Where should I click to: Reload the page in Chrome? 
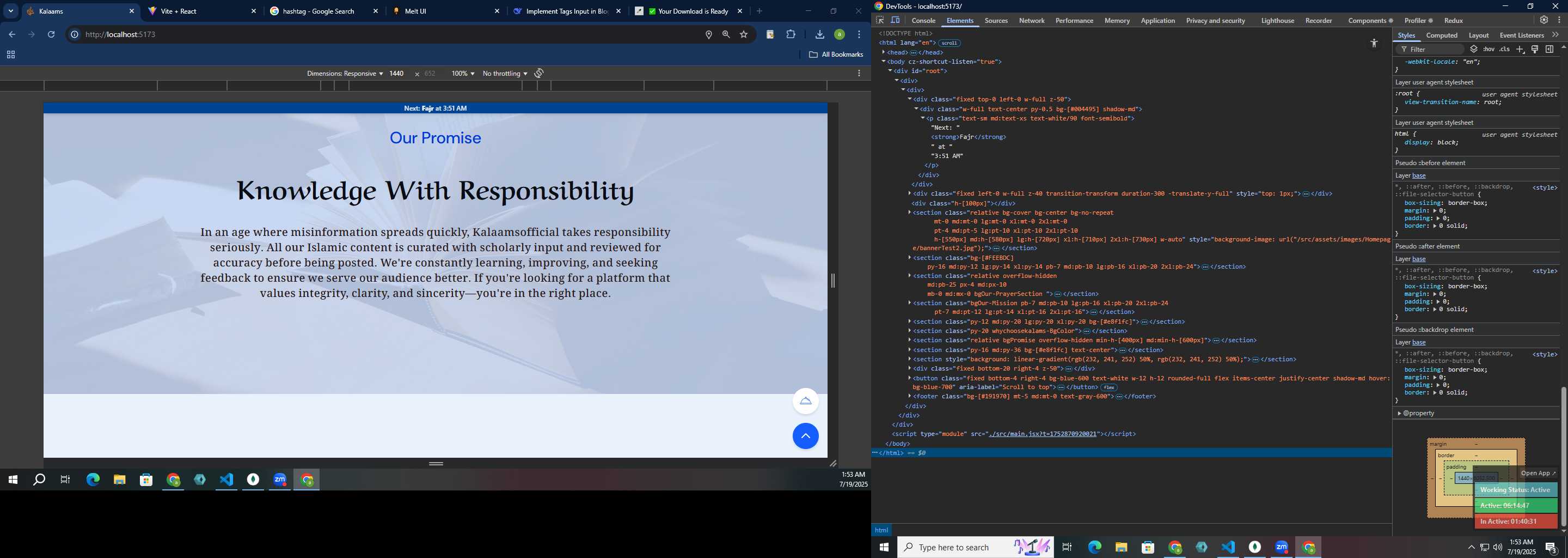coord(51,35)
